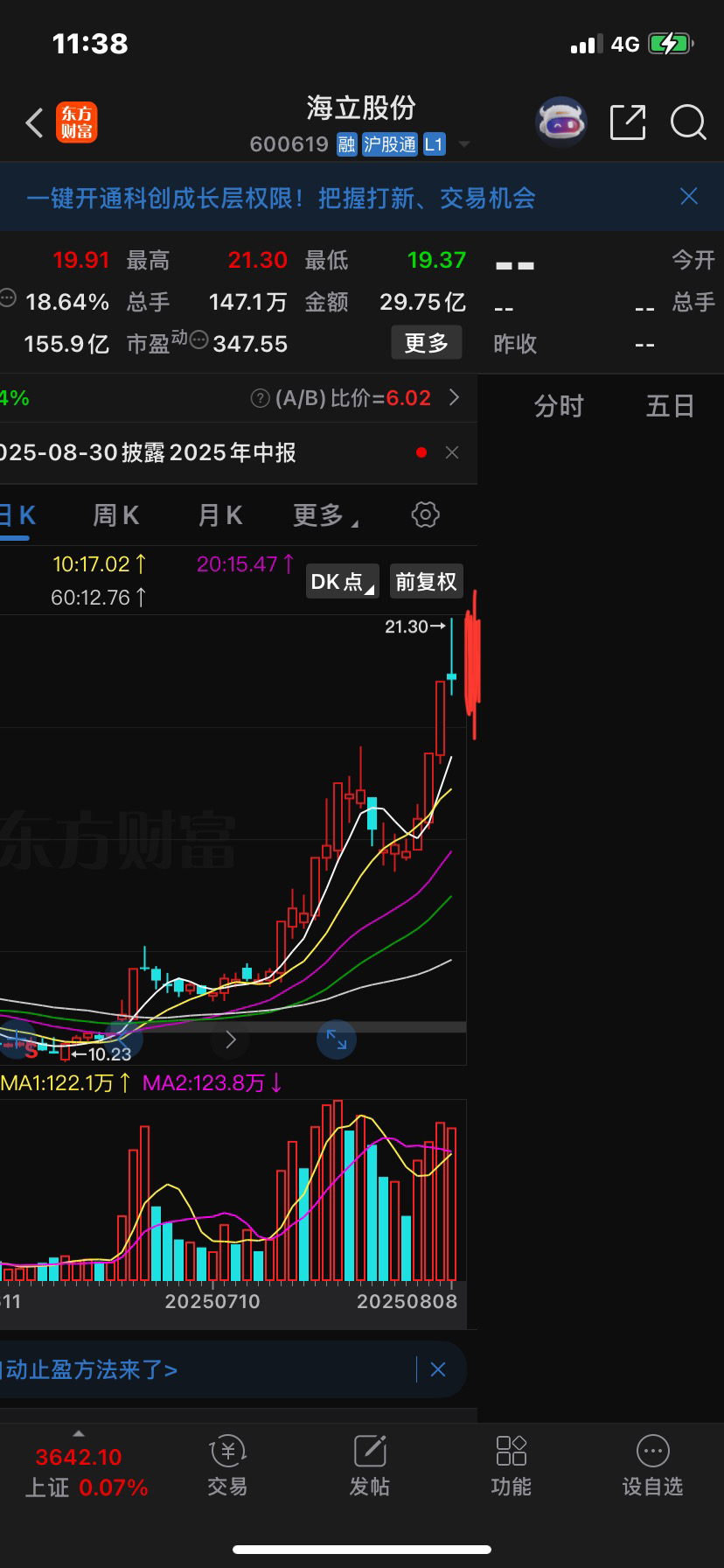Dismiss the 2025年中报 disclosure notice
The height and width of the screenshot is (1568, 724).
point(452,452)
